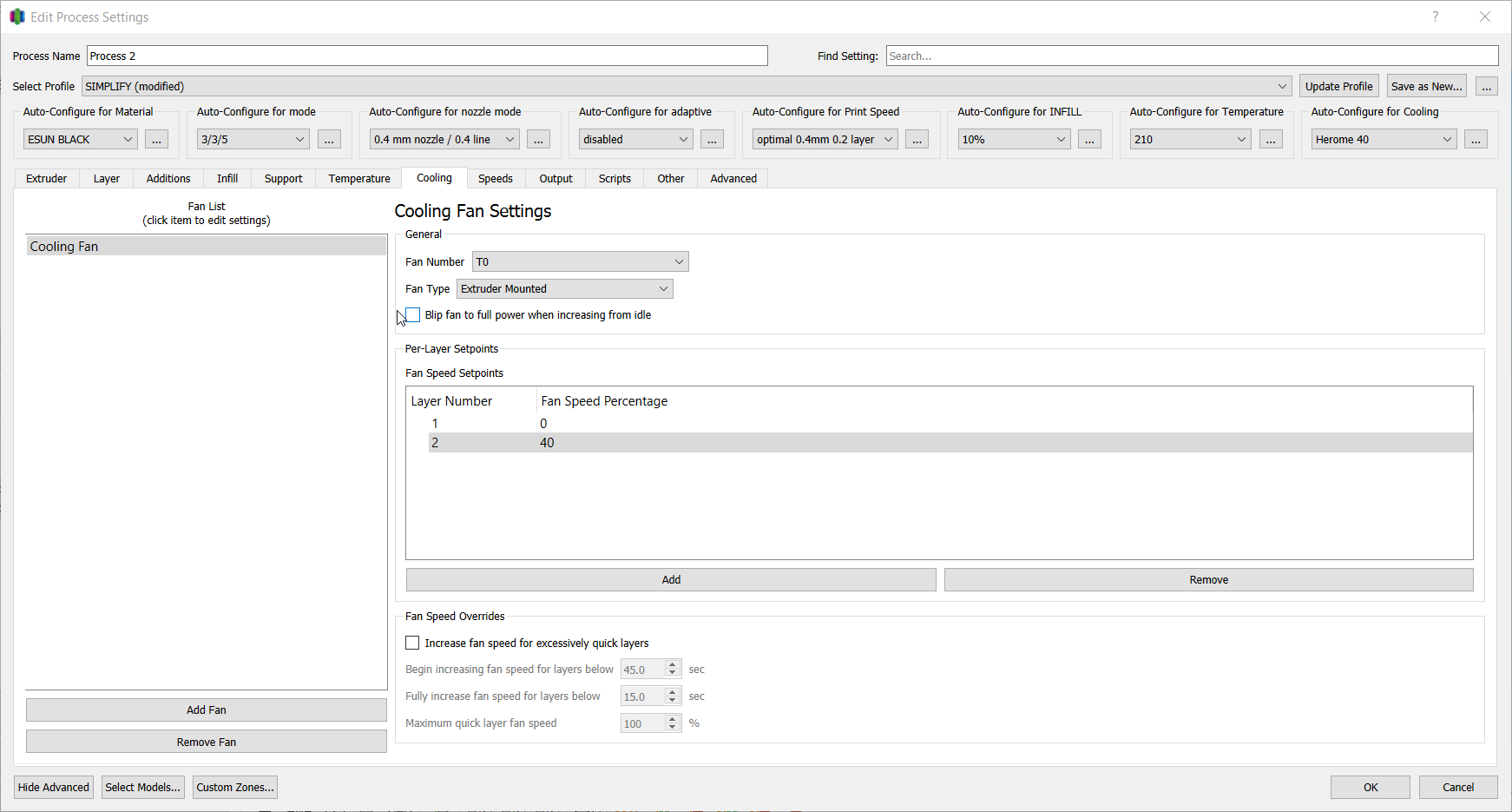This screenshot has width=1512, height=812.
Task: Open options for Auto-Configure for mode
Action: (x=329, y=139)
